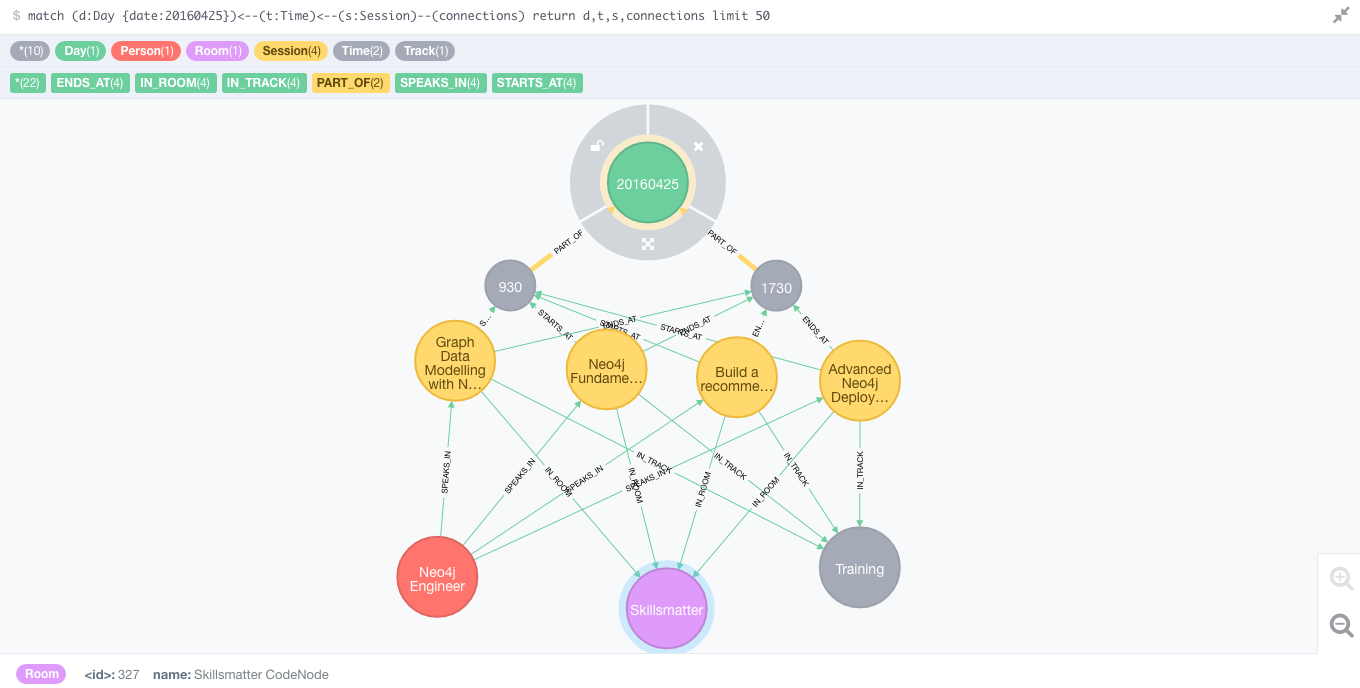Select the Advanced Neo4j Deployment session node
The height and width of the screenshot is (688, 1360).
(x=860, y=381)
